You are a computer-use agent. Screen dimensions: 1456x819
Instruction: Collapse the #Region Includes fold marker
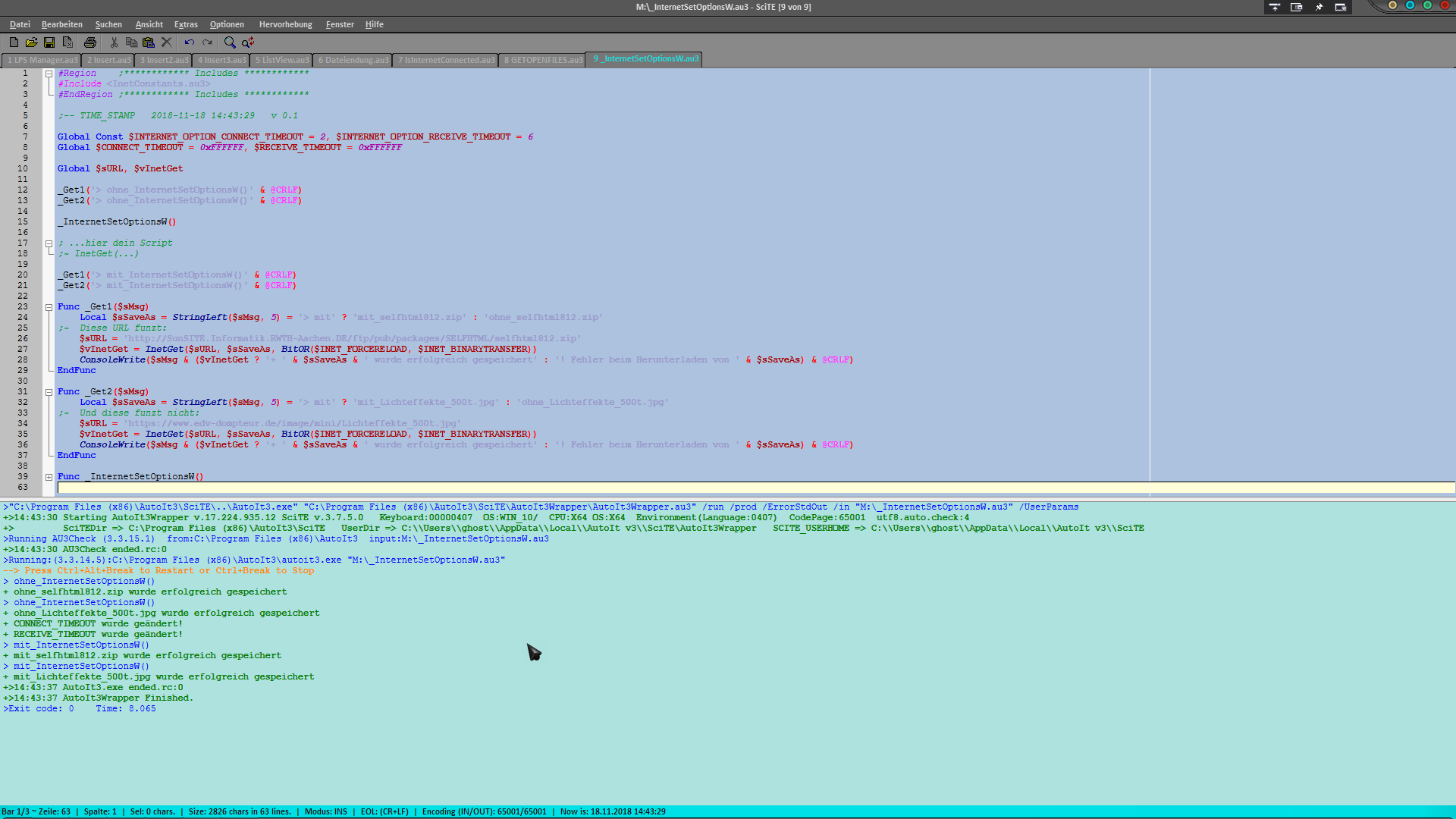(49, 74)
